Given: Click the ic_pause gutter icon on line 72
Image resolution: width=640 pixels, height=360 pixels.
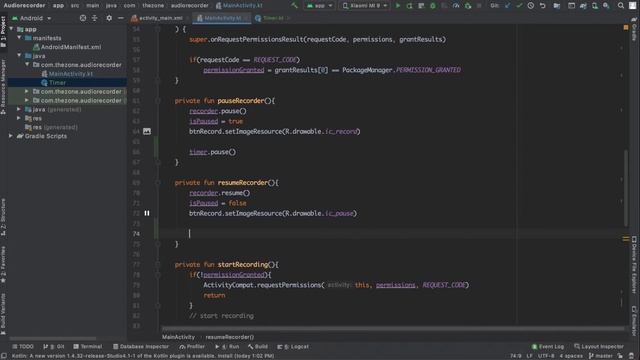Looking at the screenshot, I should click(147, 213).
